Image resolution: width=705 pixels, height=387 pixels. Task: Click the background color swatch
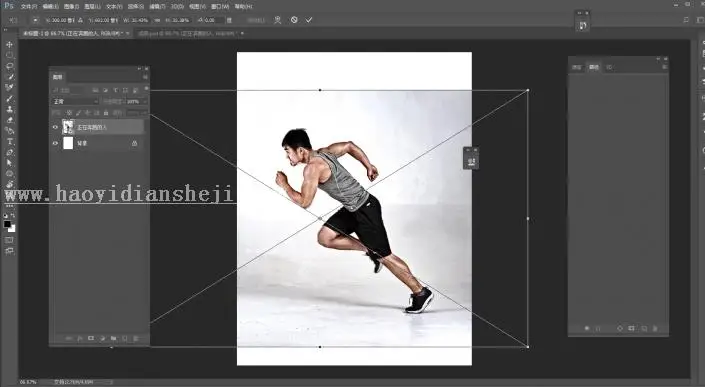pyautogui.click(x=12, y=228)
